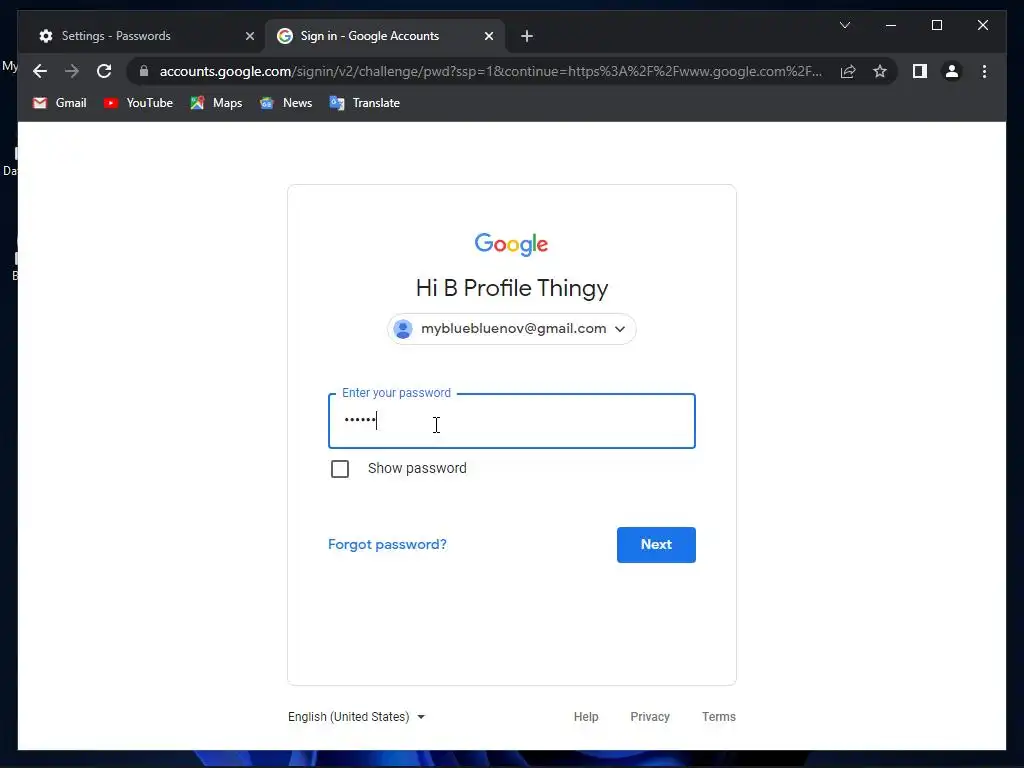Open the Privacy footer link
Screen dimensions: 1024x768
[650, 716]
